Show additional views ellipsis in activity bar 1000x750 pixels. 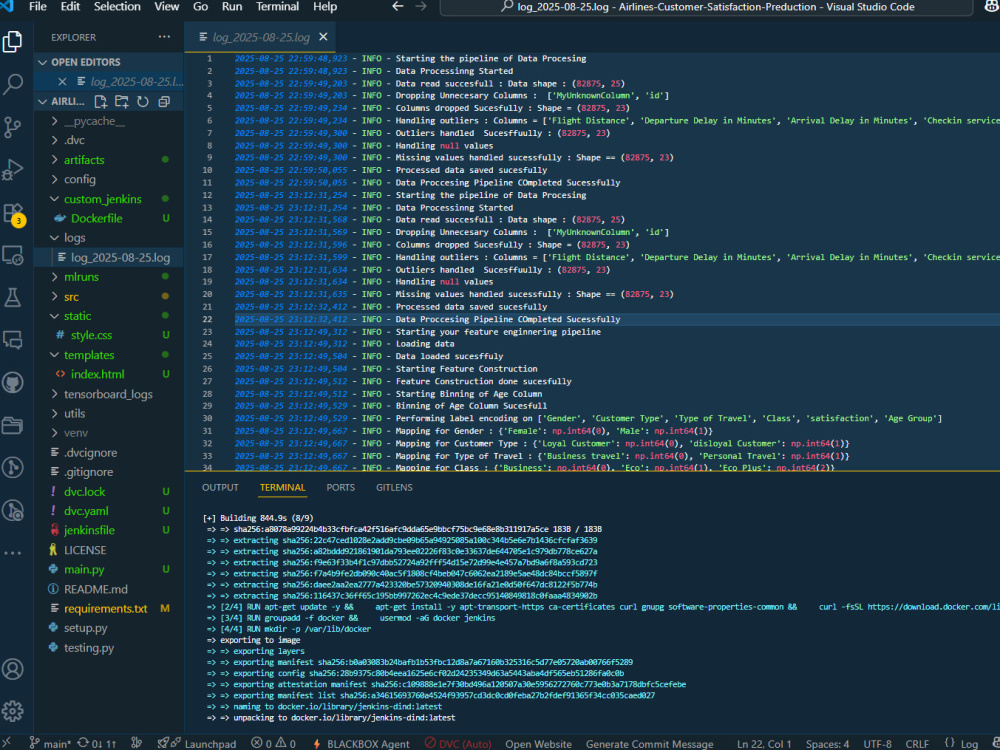click(13, 553)
